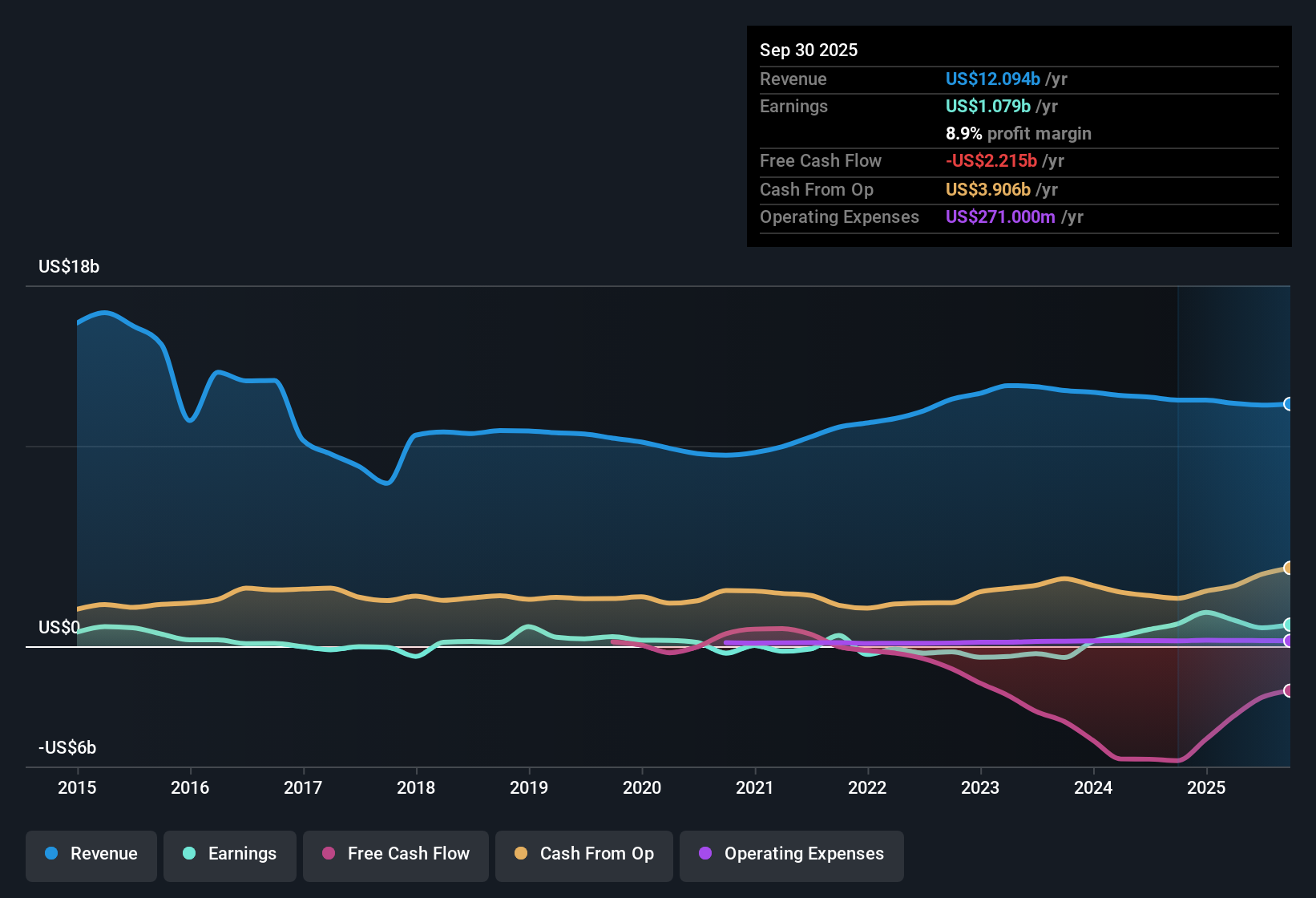The width and height of the screenshot is (1316, 898).
Task: Hide the Free Cash Flow series
Action: 396,854
